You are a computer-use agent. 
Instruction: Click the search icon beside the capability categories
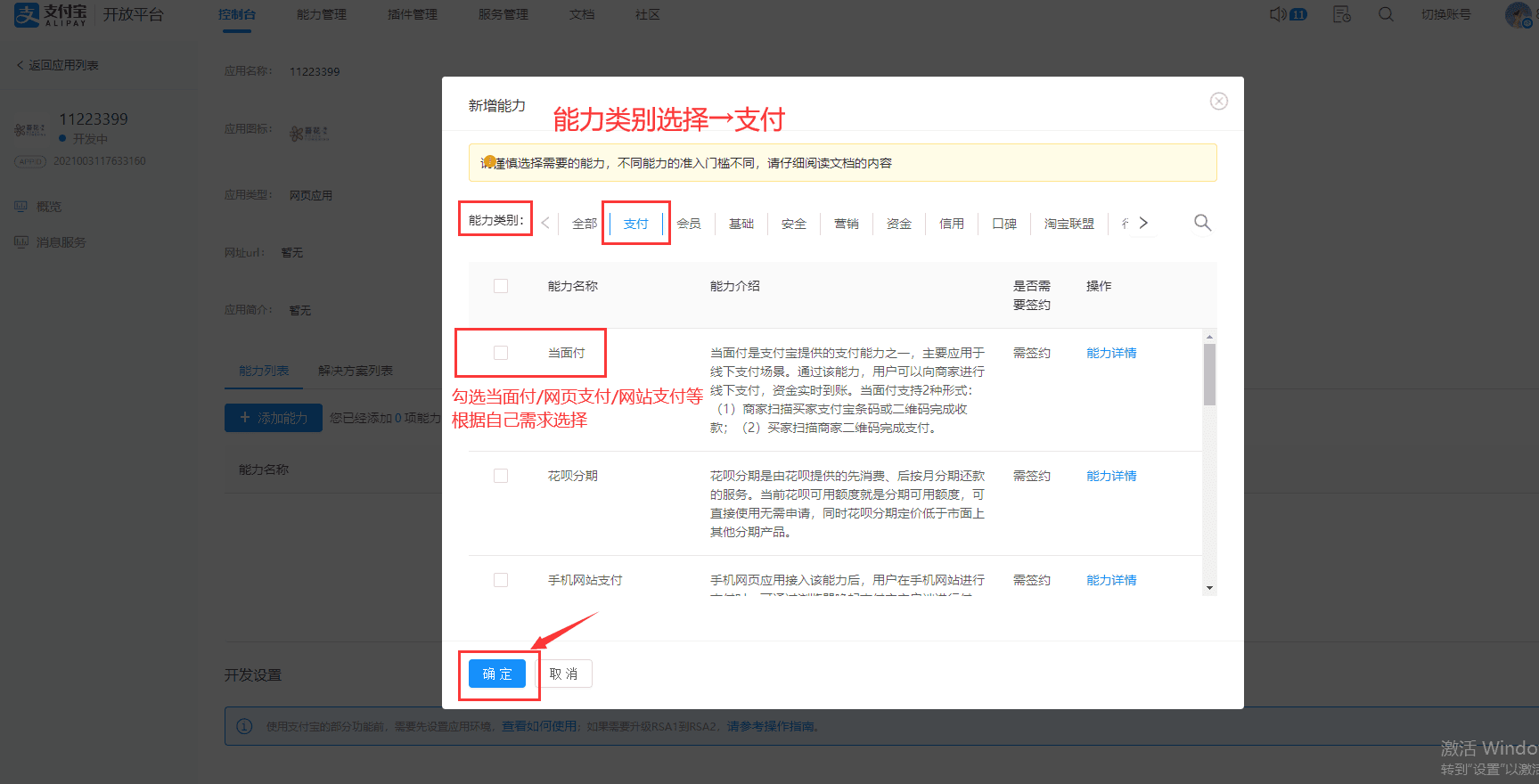[1202, 223]
